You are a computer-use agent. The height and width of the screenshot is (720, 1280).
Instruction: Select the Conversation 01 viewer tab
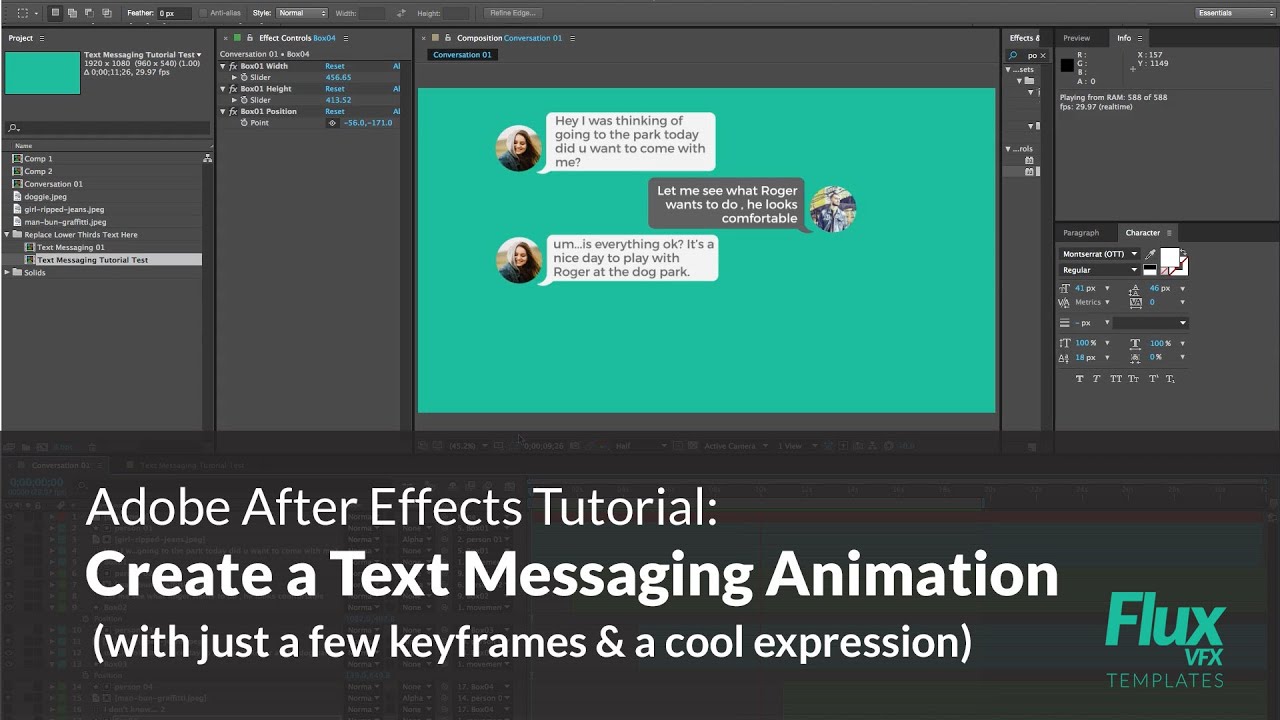click(x=462, y=55)
